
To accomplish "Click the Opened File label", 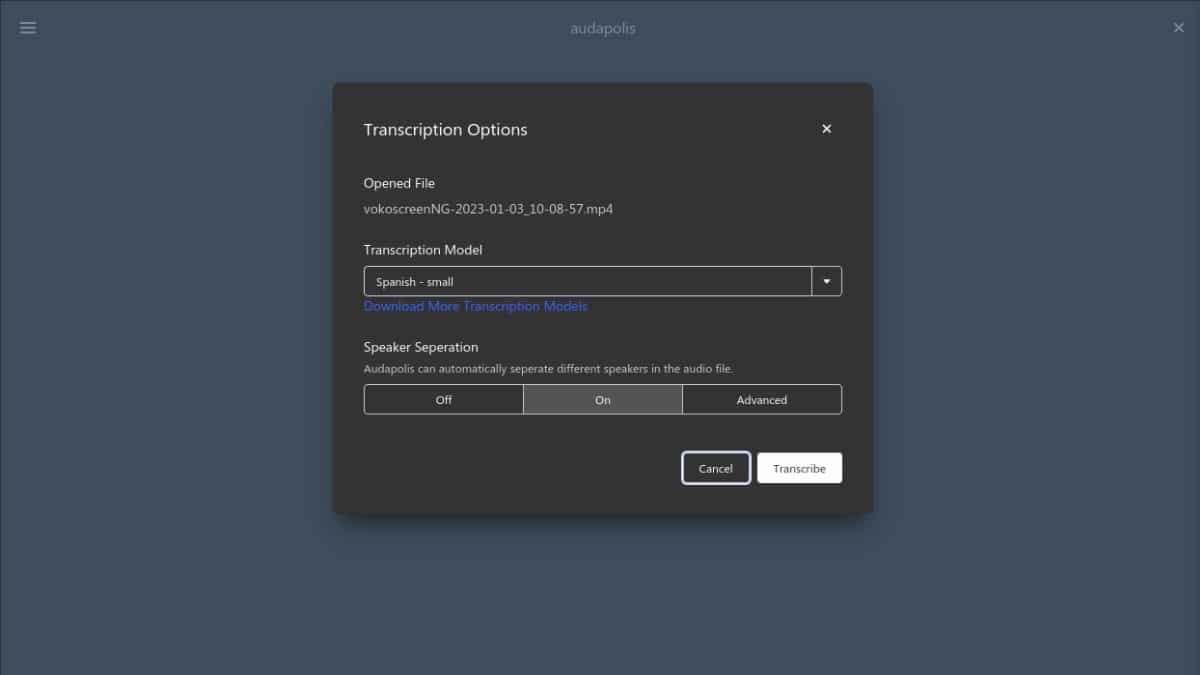I will 399,183.
